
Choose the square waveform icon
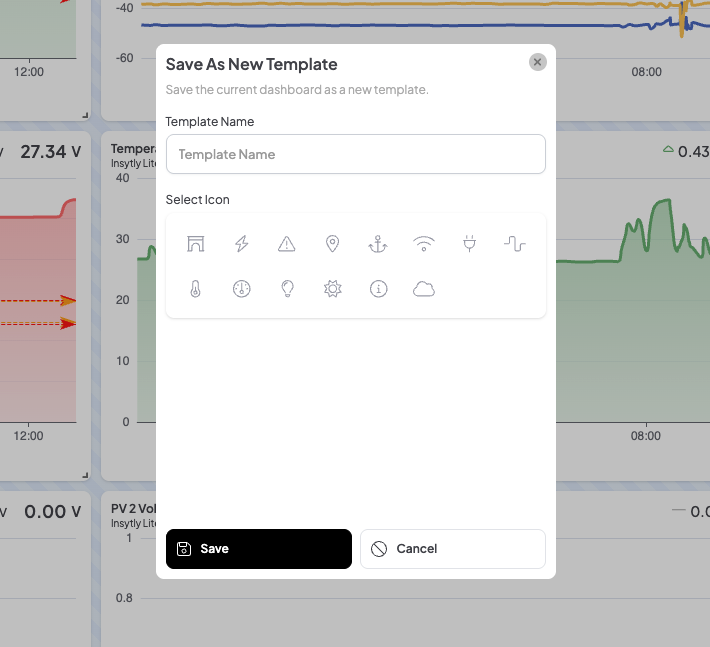click(x=515, y=244)
